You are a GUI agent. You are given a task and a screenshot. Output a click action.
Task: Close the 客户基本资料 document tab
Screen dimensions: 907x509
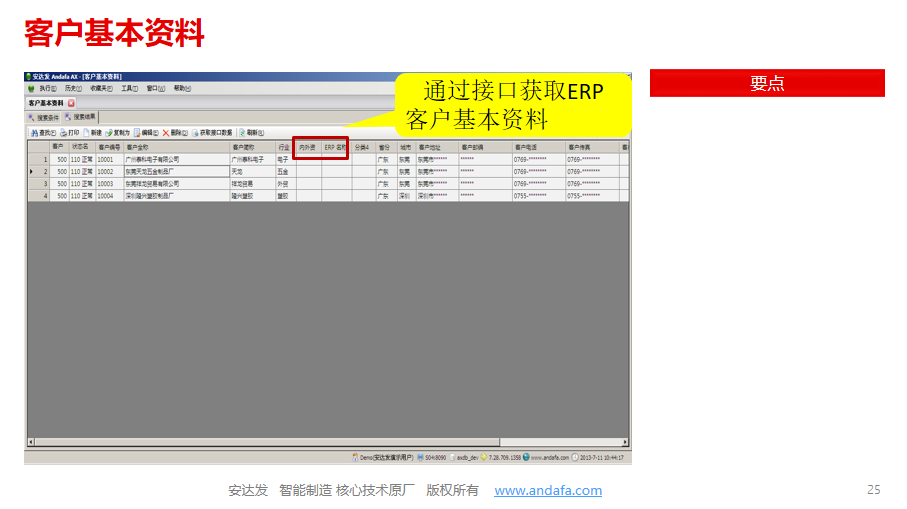click(71, 103)
